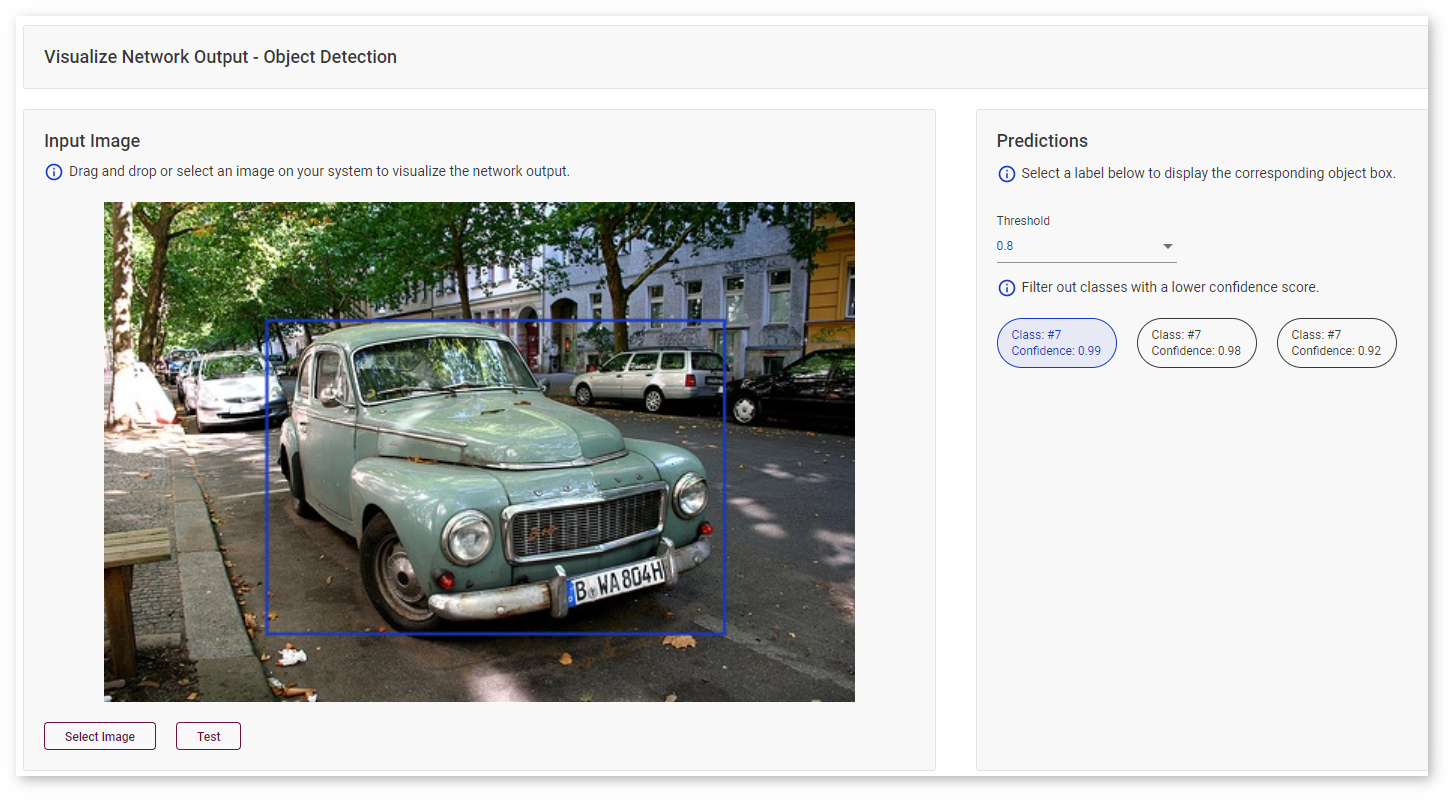Viewport: 1452px width, 800px height.
Task: Click the Select Image button
Action: [x=100, y=736]
